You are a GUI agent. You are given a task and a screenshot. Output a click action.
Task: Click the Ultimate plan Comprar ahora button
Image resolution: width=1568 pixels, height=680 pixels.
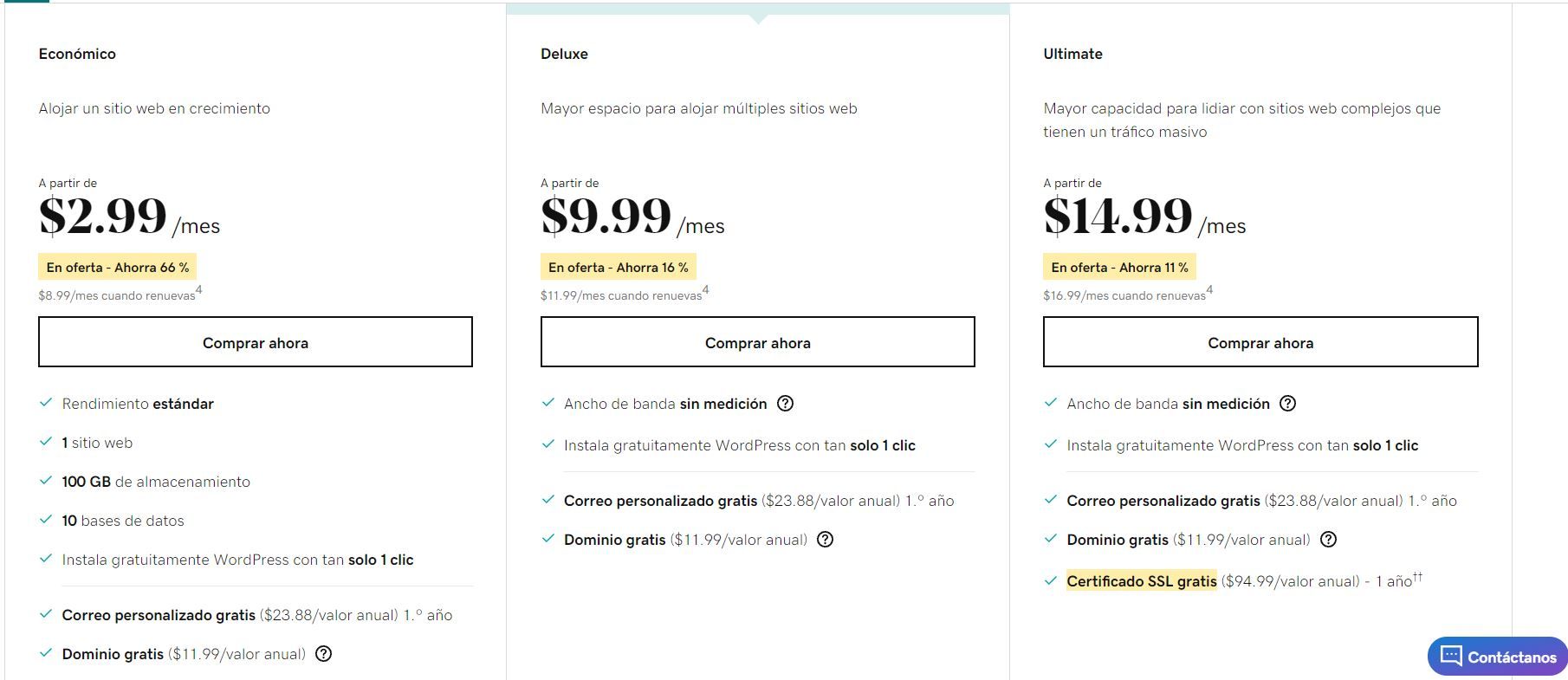(1260, 342)
